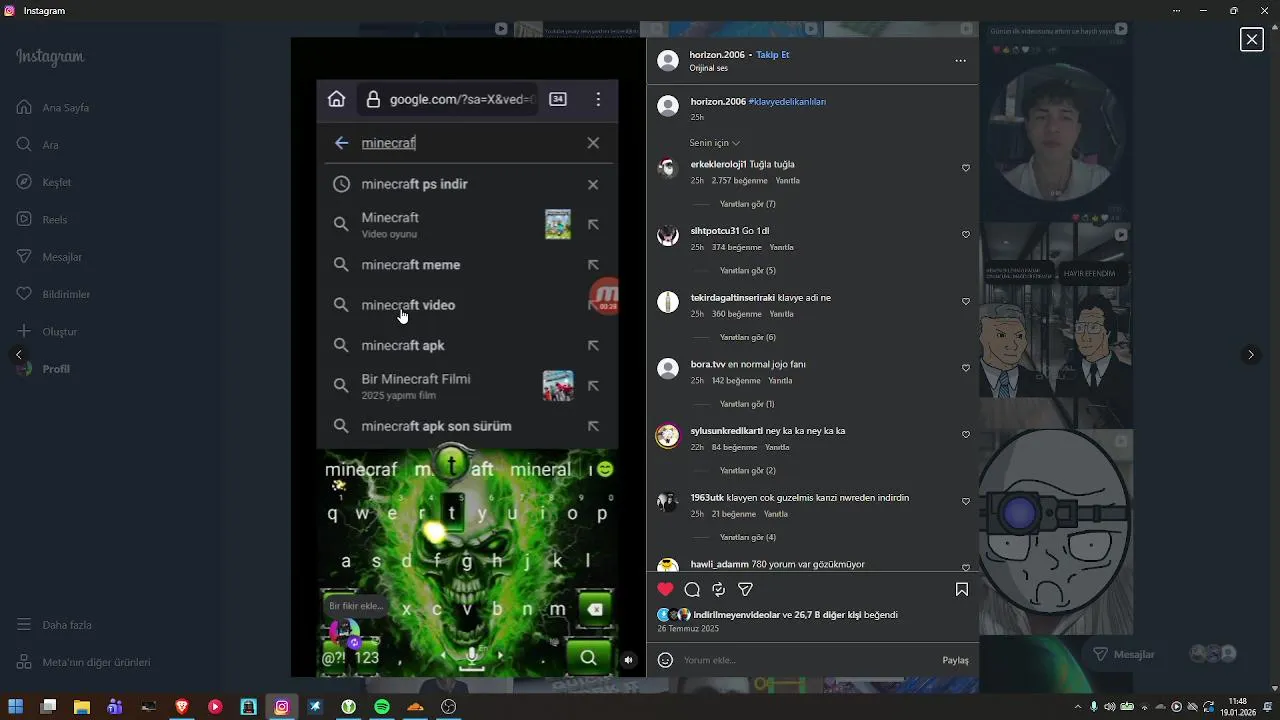Open Profil in the sidebar
Screen dimensions: 1280x720
click(x=44, y=369)
